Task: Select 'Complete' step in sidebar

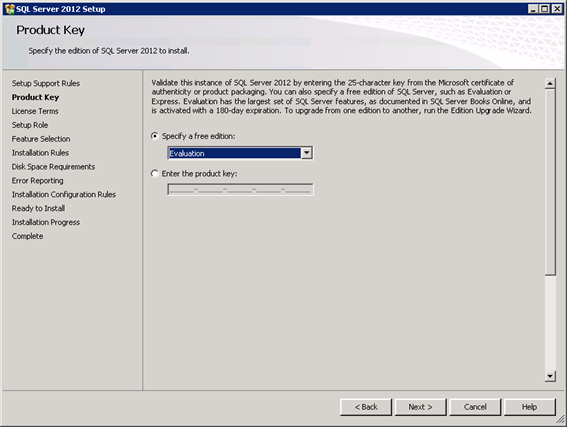Action: click(x=27, y=236)
